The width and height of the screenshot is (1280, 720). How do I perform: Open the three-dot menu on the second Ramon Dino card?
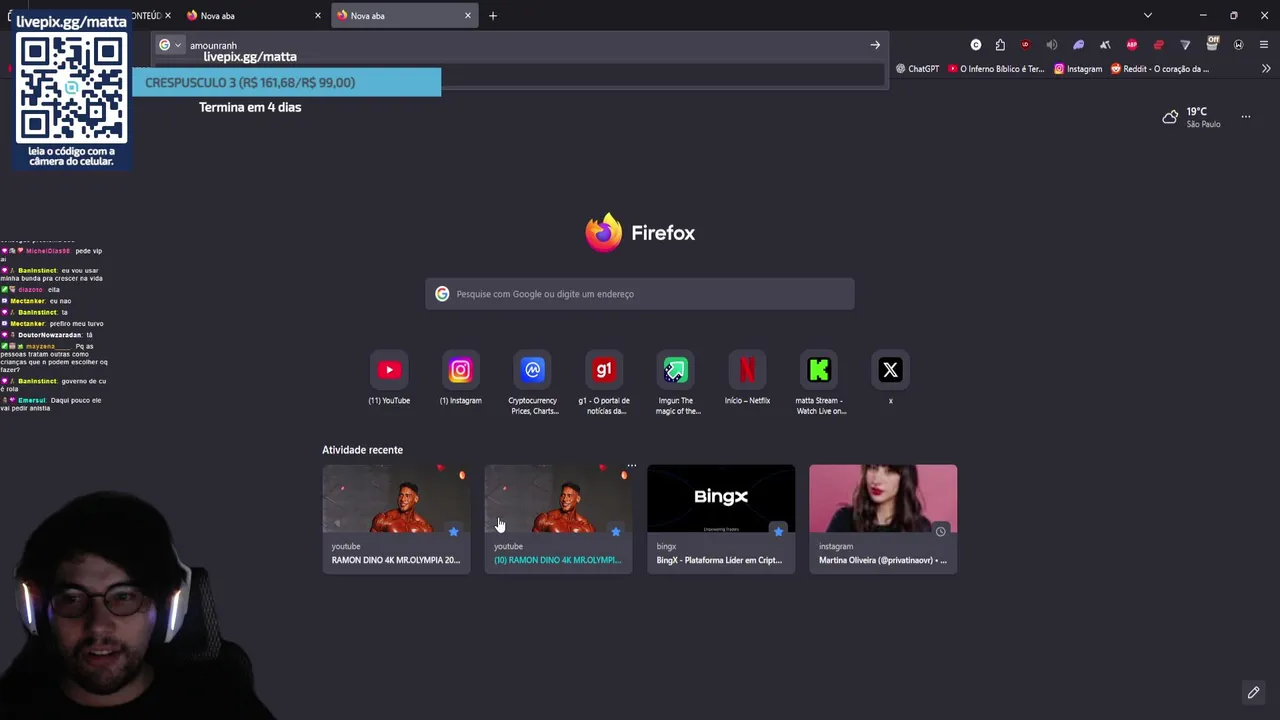[x=631, y=466]
